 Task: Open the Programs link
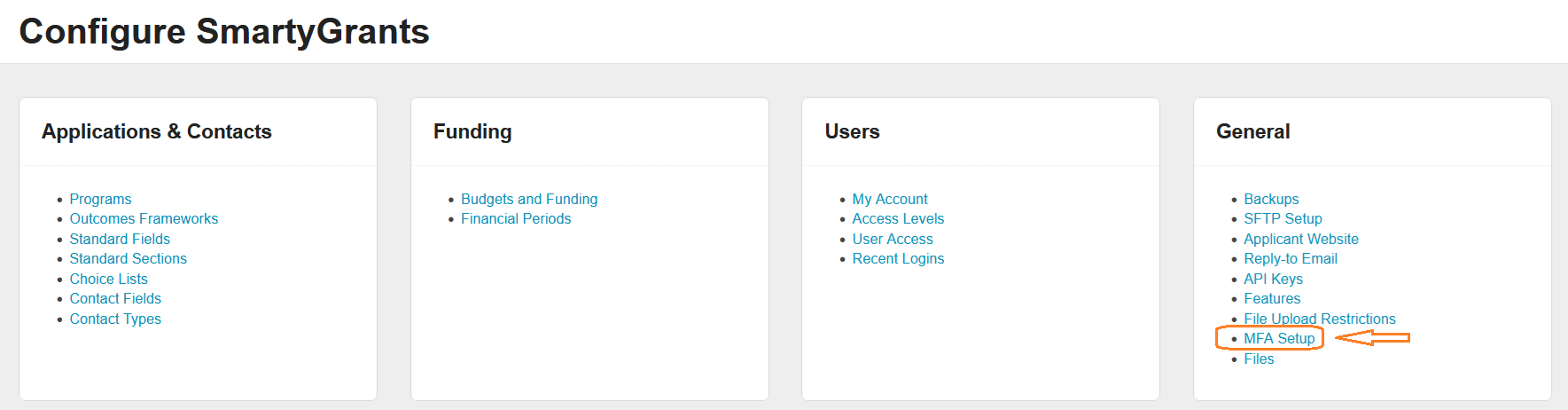(x=100, y=199)
